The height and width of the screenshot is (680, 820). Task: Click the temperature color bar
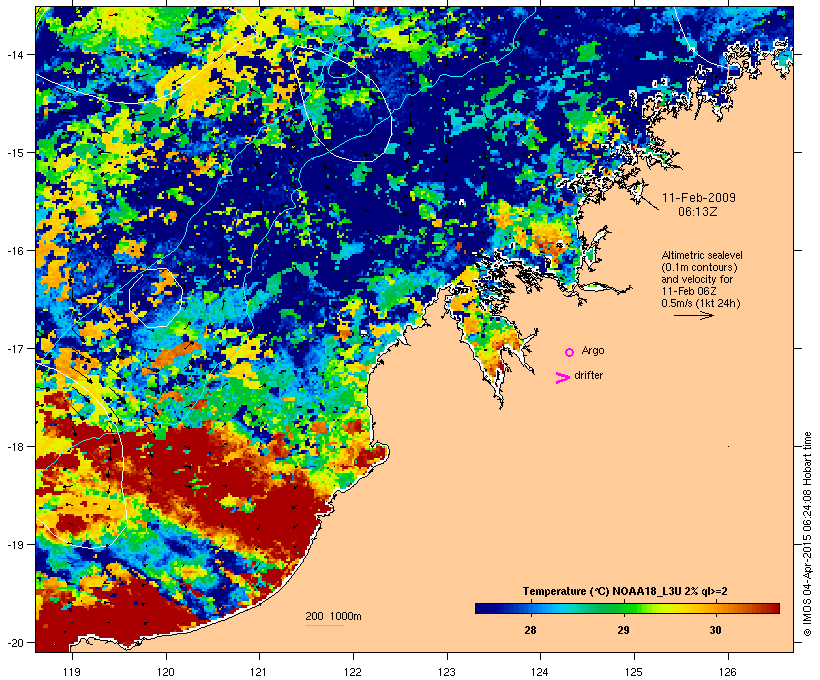[x=627, y=608]
